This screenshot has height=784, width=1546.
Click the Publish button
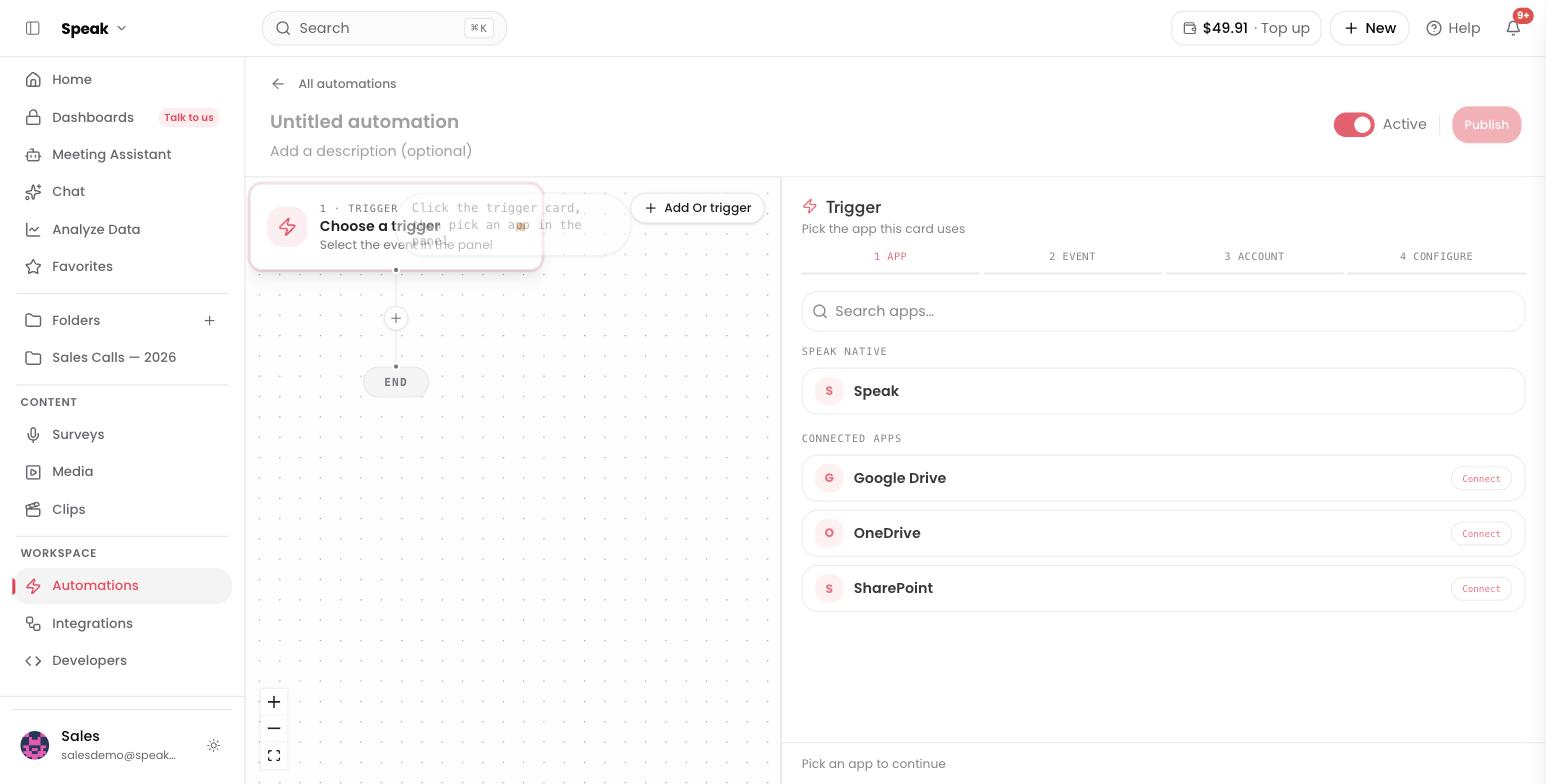tap(1486, 124)
